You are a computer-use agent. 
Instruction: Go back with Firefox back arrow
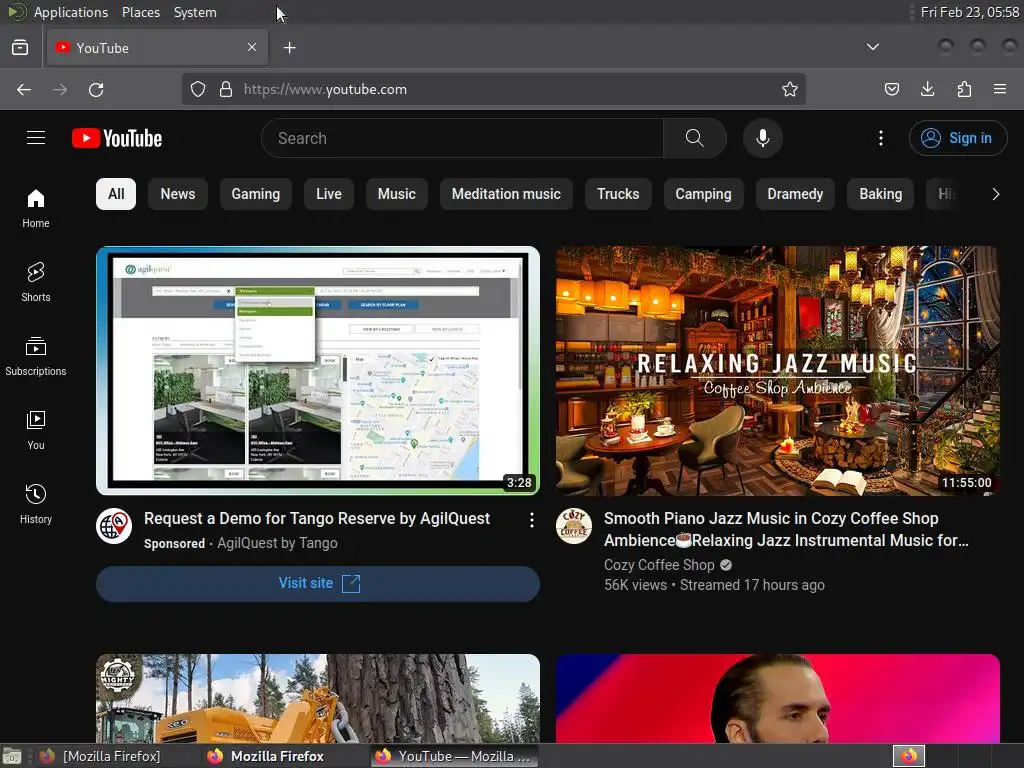(x=24, y=89)
